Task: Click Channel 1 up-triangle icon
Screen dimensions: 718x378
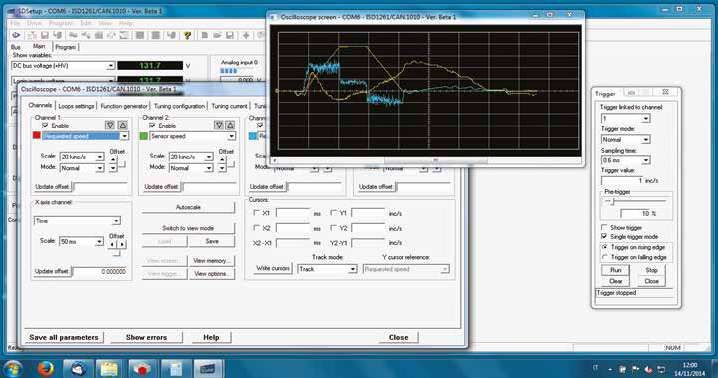Action: pyautogui.click(x=122, y=125)
